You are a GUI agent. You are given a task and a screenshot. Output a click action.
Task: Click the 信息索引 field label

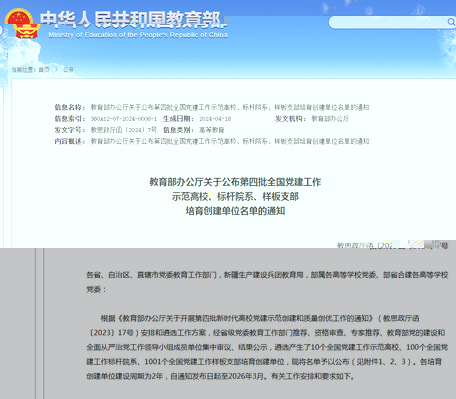point(69,119)
